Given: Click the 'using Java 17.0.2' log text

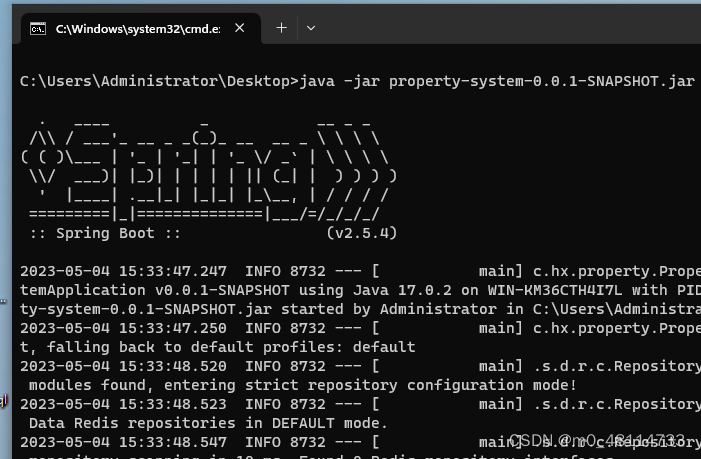Looking at the screenshot, I should pos(375,291).
